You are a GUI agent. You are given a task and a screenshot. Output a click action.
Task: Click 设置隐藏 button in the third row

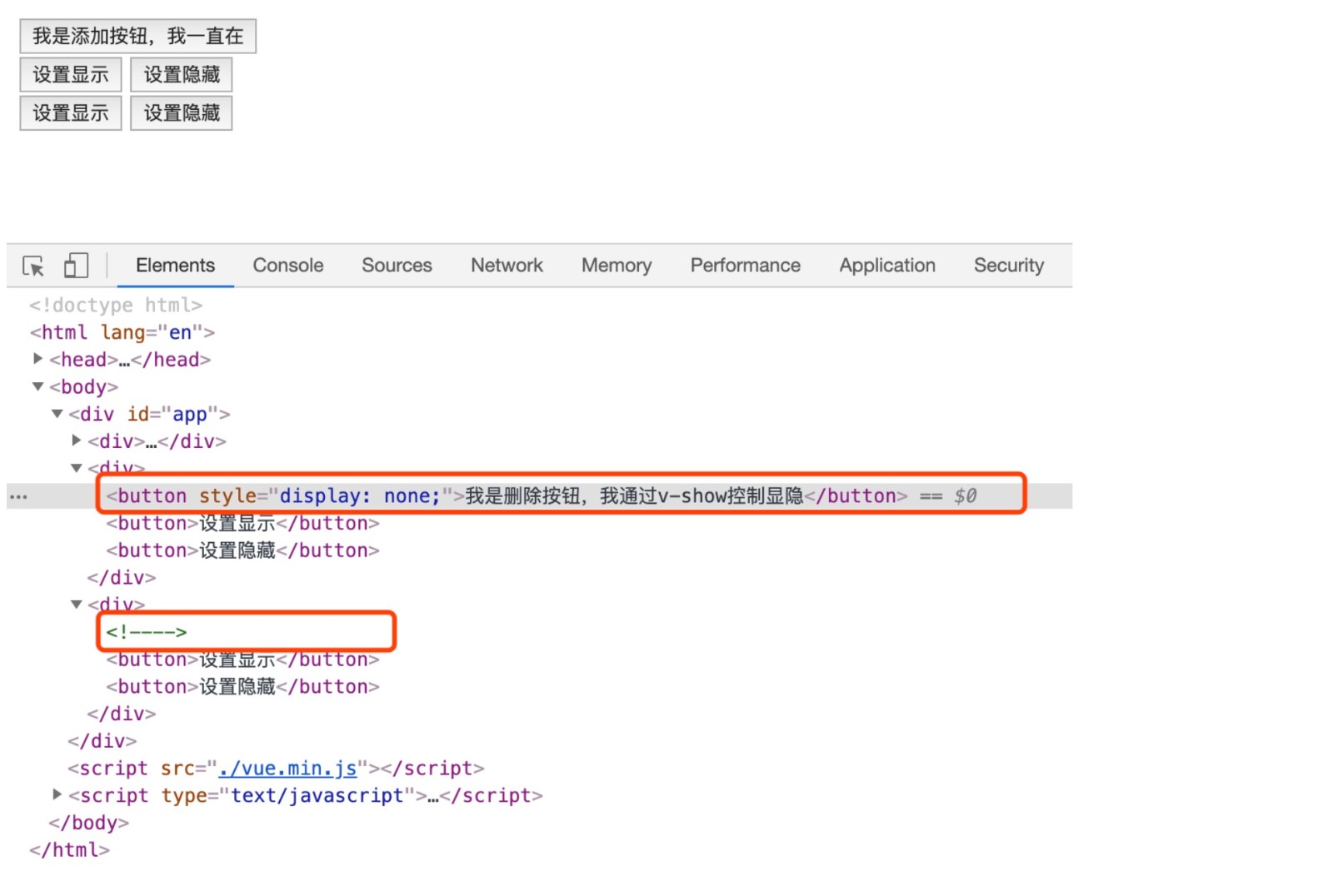(x=182, y=113)
